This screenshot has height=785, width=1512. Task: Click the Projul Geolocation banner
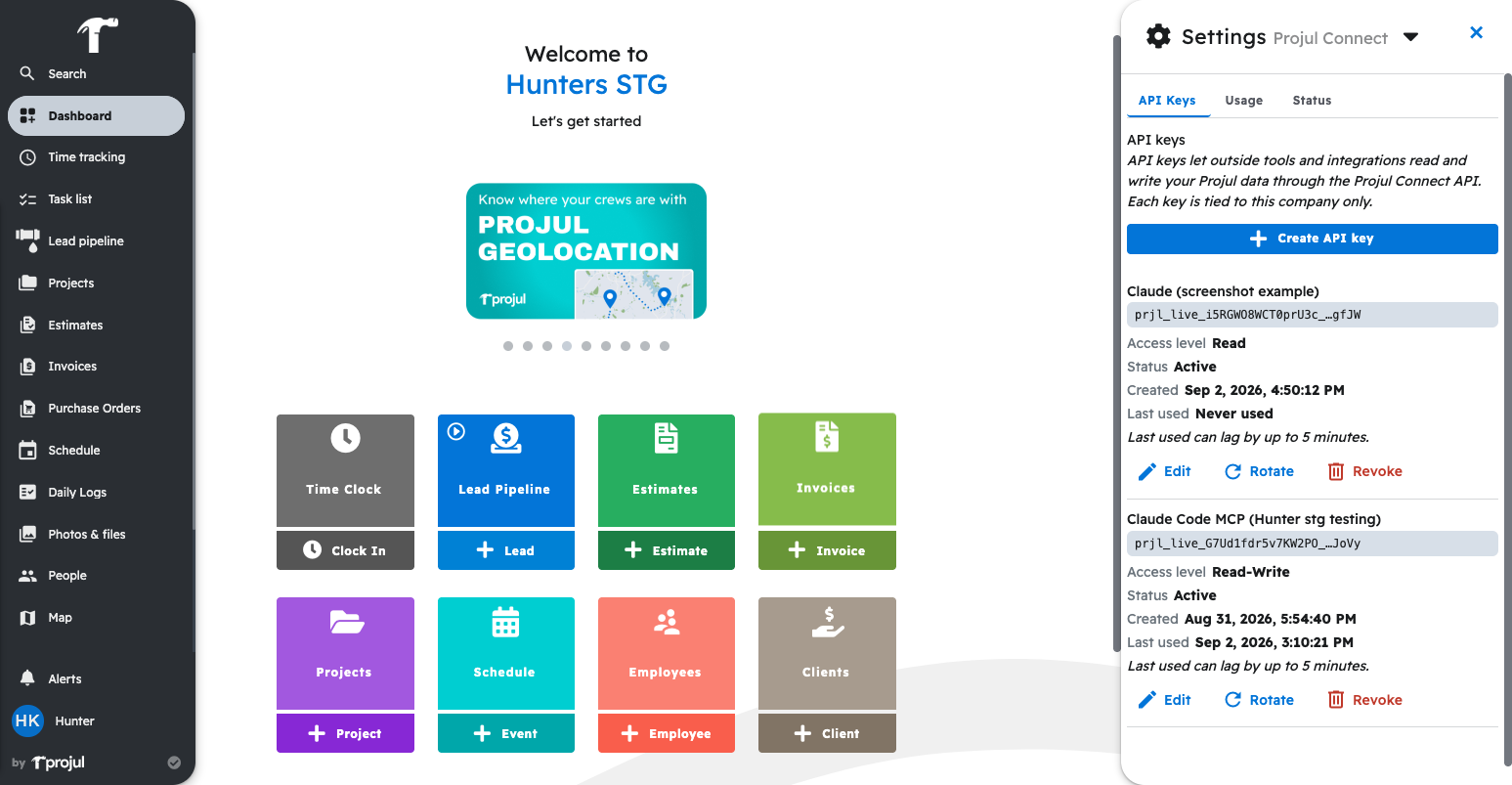pyautogui.click(x=586, y=251)
